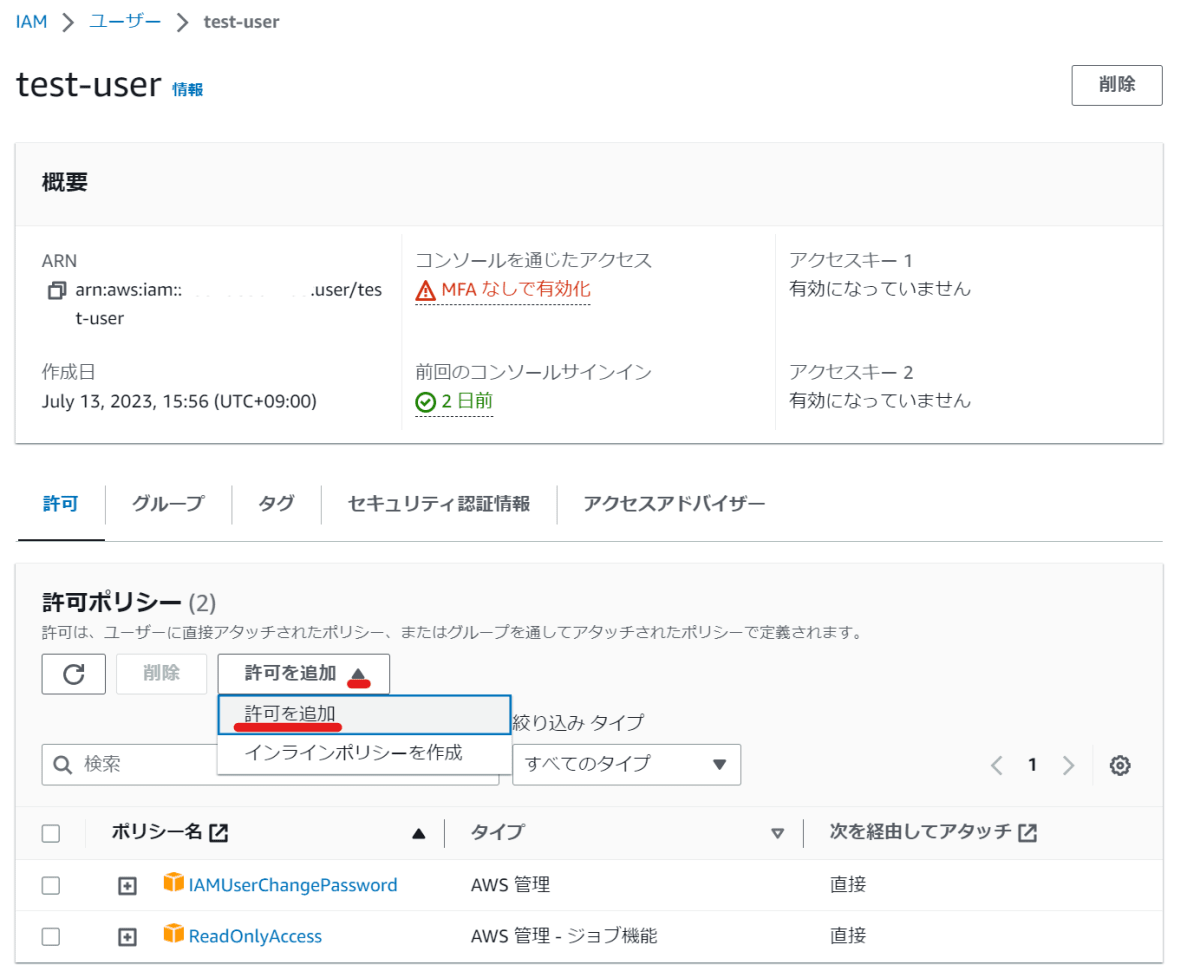The height and width of the screenshot is (971, 1200).
Task: Click the AWS 管理 cell for IAMUserChangePassword
Action: (x=510, y=885)
